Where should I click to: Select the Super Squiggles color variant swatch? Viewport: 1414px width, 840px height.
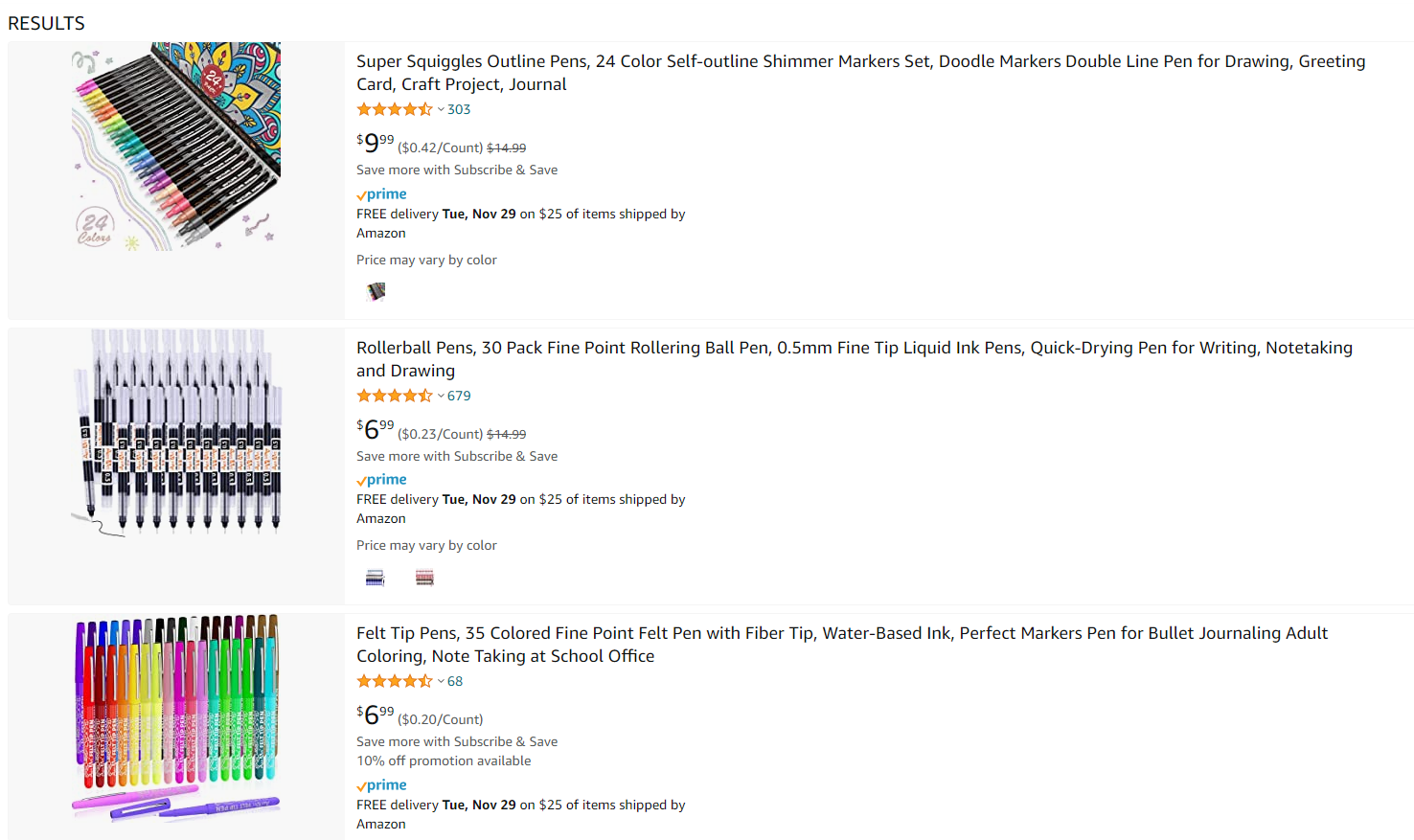[x=376, y=291]
